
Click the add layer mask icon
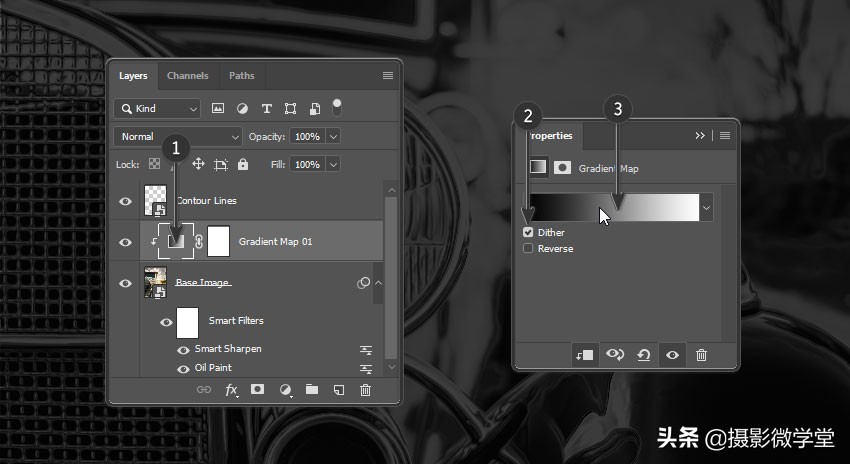click(257, 389)
